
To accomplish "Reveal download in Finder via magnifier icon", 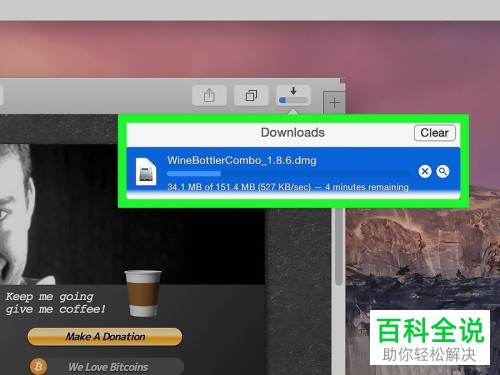I will point(443,171).
